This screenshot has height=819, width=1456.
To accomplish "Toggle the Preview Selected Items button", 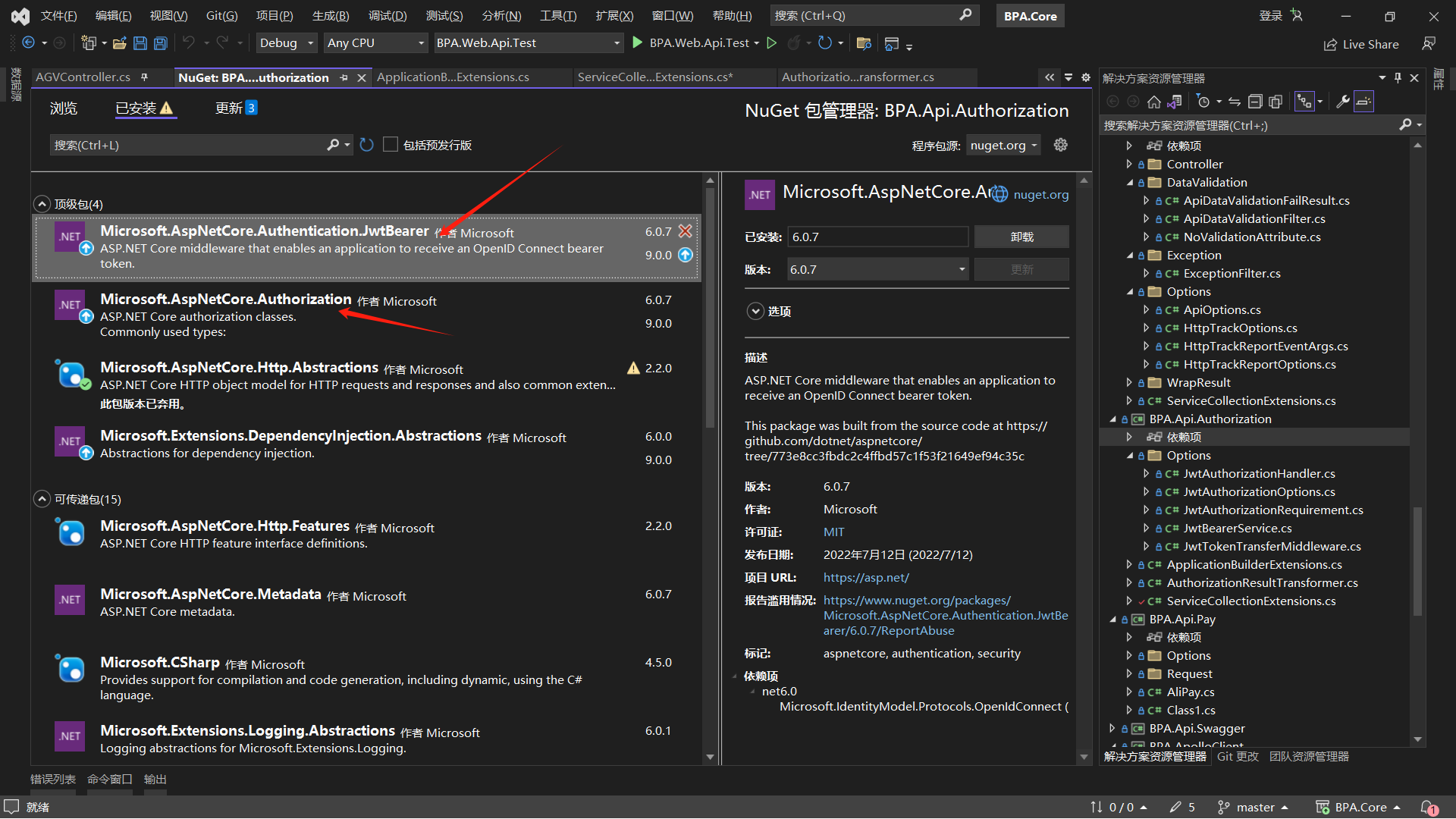I will tap(1363, 102).
